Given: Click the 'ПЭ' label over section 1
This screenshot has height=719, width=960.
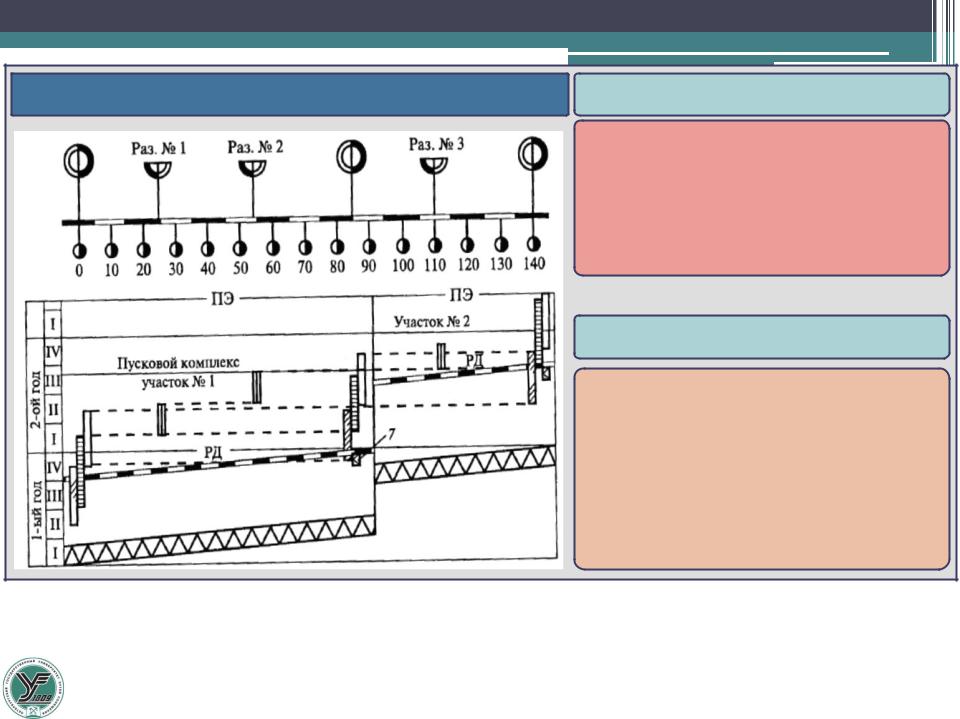Looking at the screenshot, I should point(222,299).
